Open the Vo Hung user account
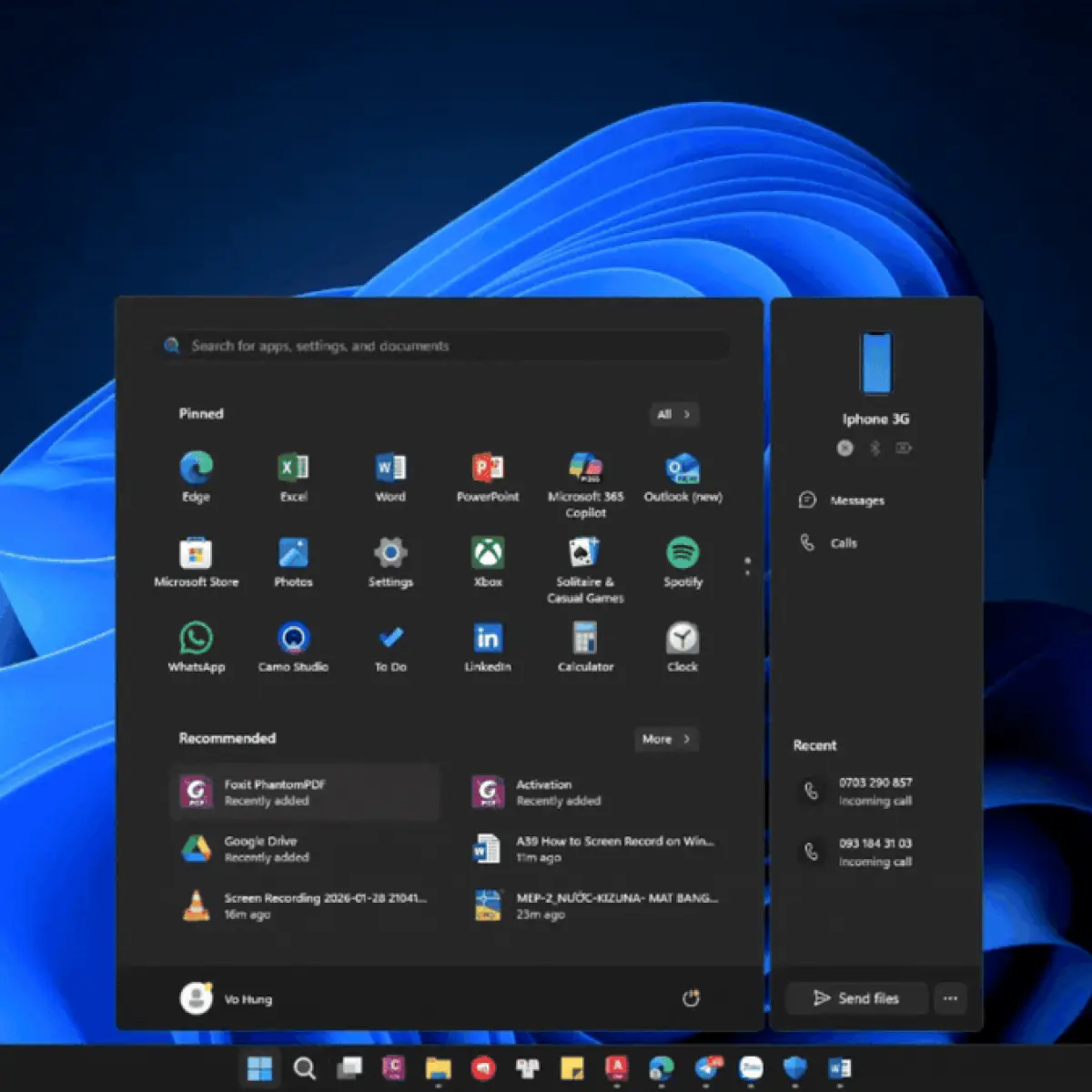1092x1092 pixels. click(226, 998)
